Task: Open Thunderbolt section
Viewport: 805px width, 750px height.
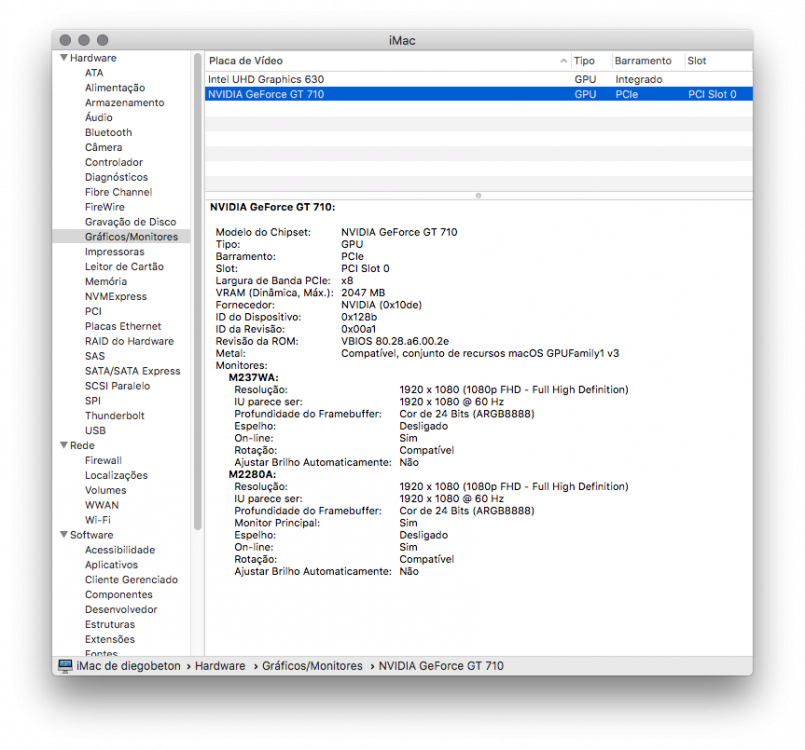Action: point(114,415)
